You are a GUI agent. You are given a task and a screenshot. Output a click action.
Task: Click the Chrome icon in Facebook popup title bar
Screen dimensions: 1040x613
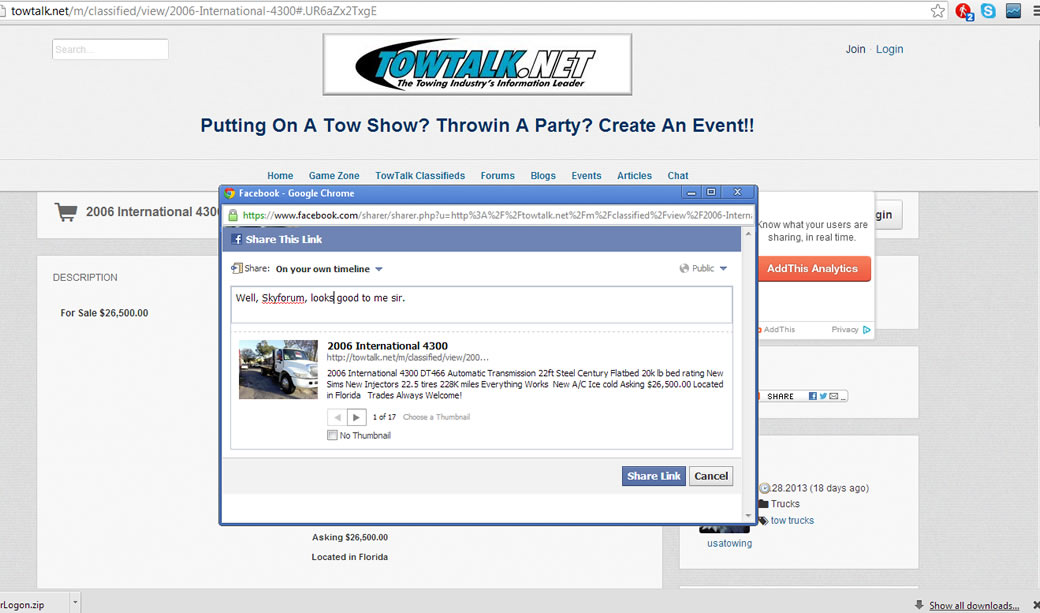pyautogui.click(x=229, y=193)
